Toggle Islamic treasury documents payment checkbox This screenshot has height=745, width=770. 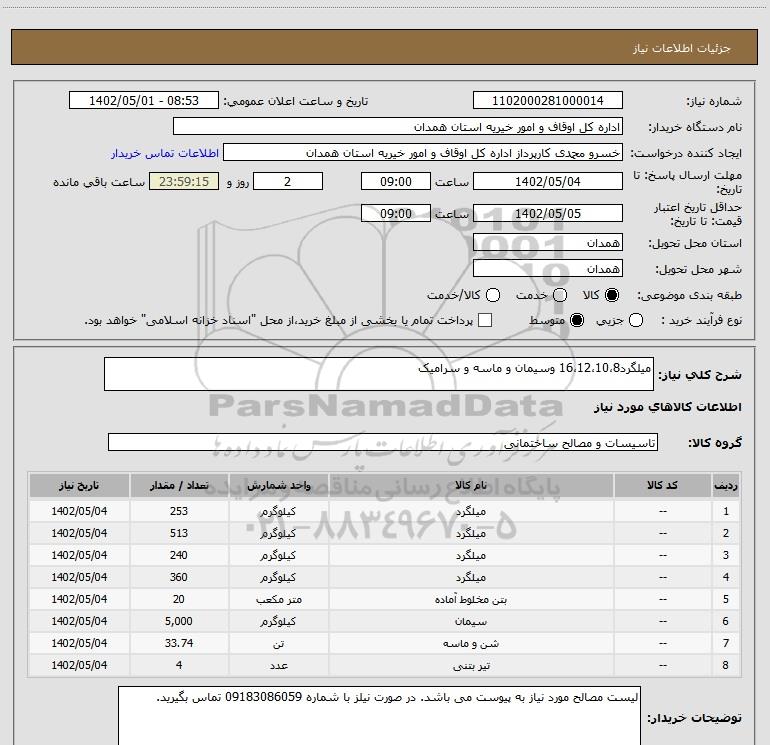point(485,320)
